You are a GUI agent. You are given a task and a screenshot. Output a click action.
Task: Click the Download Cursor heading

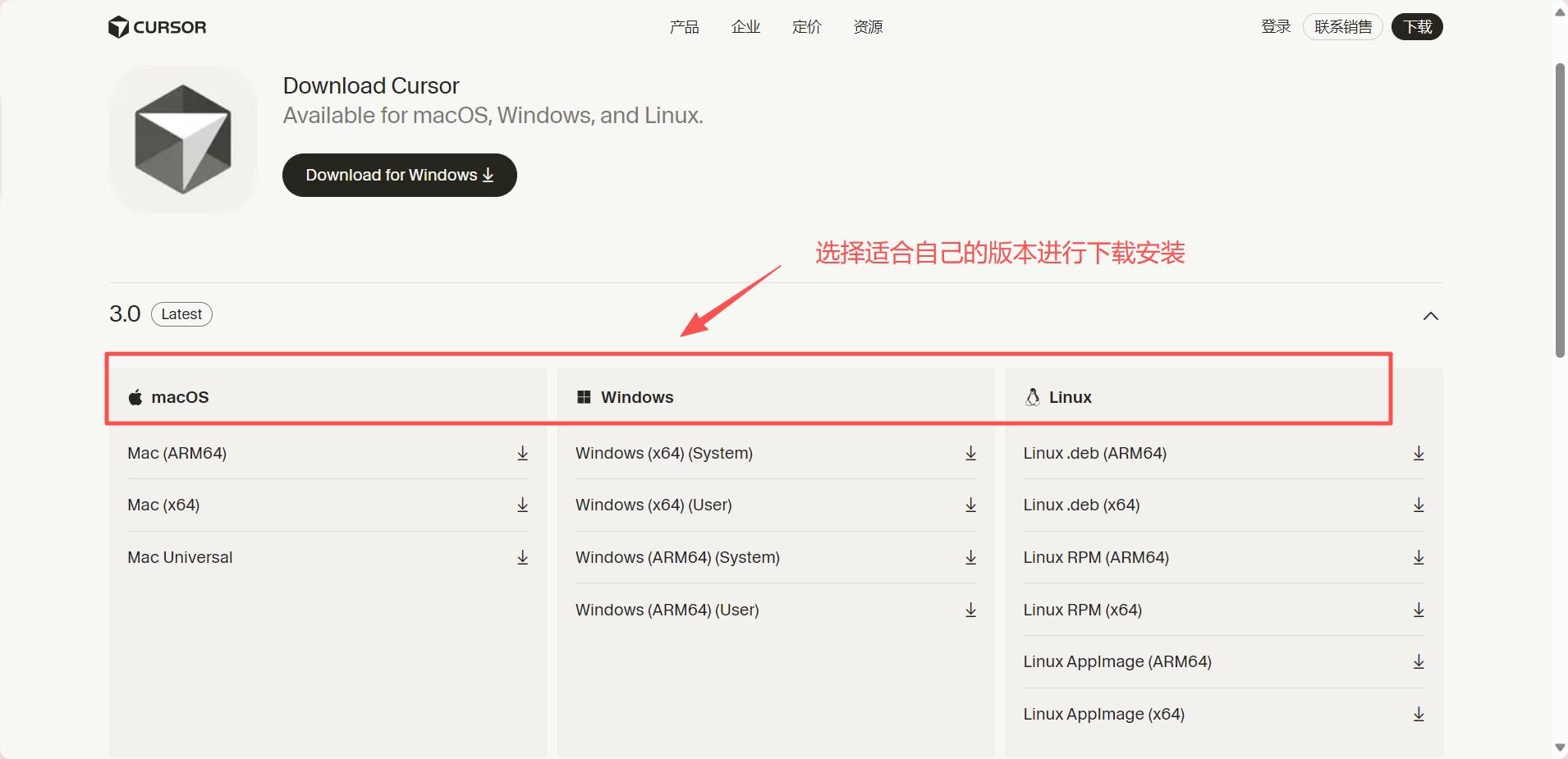pyautogui.click(x=371, y=85)
